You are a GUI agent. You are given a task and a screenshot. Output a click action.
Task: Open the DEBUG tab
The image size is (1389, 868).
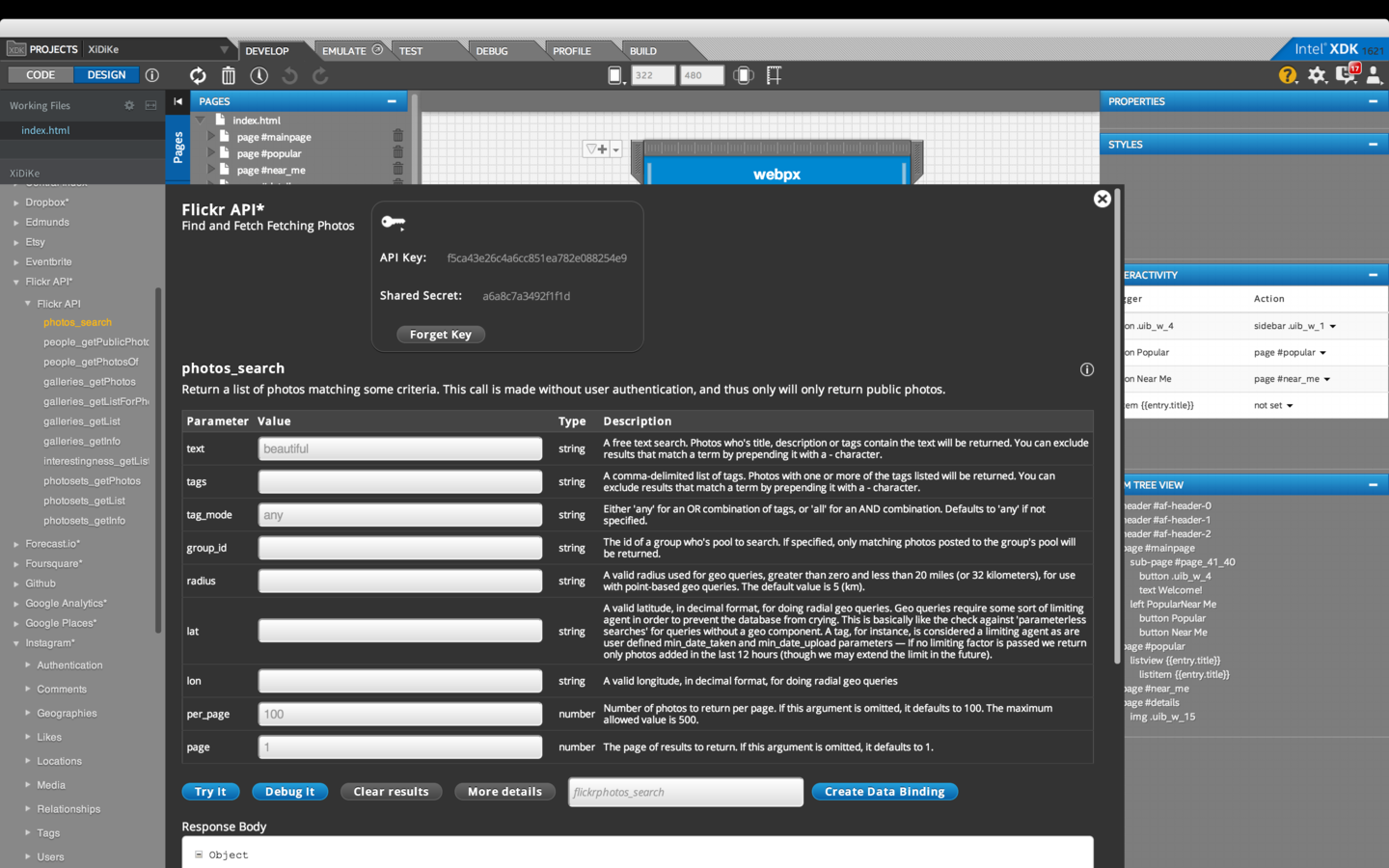click(492, 51)
